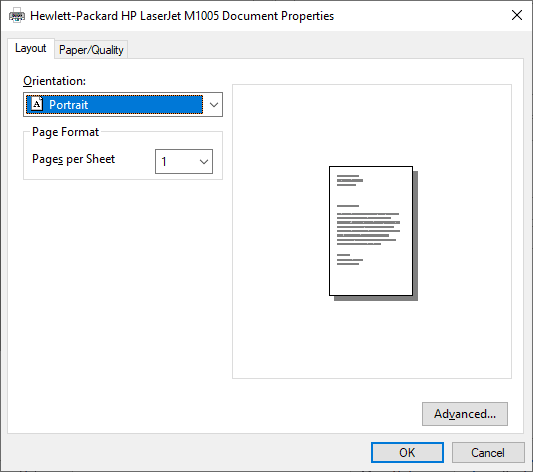Click the Page Format group heading
The image size is (533, 472).
[65, 132]
